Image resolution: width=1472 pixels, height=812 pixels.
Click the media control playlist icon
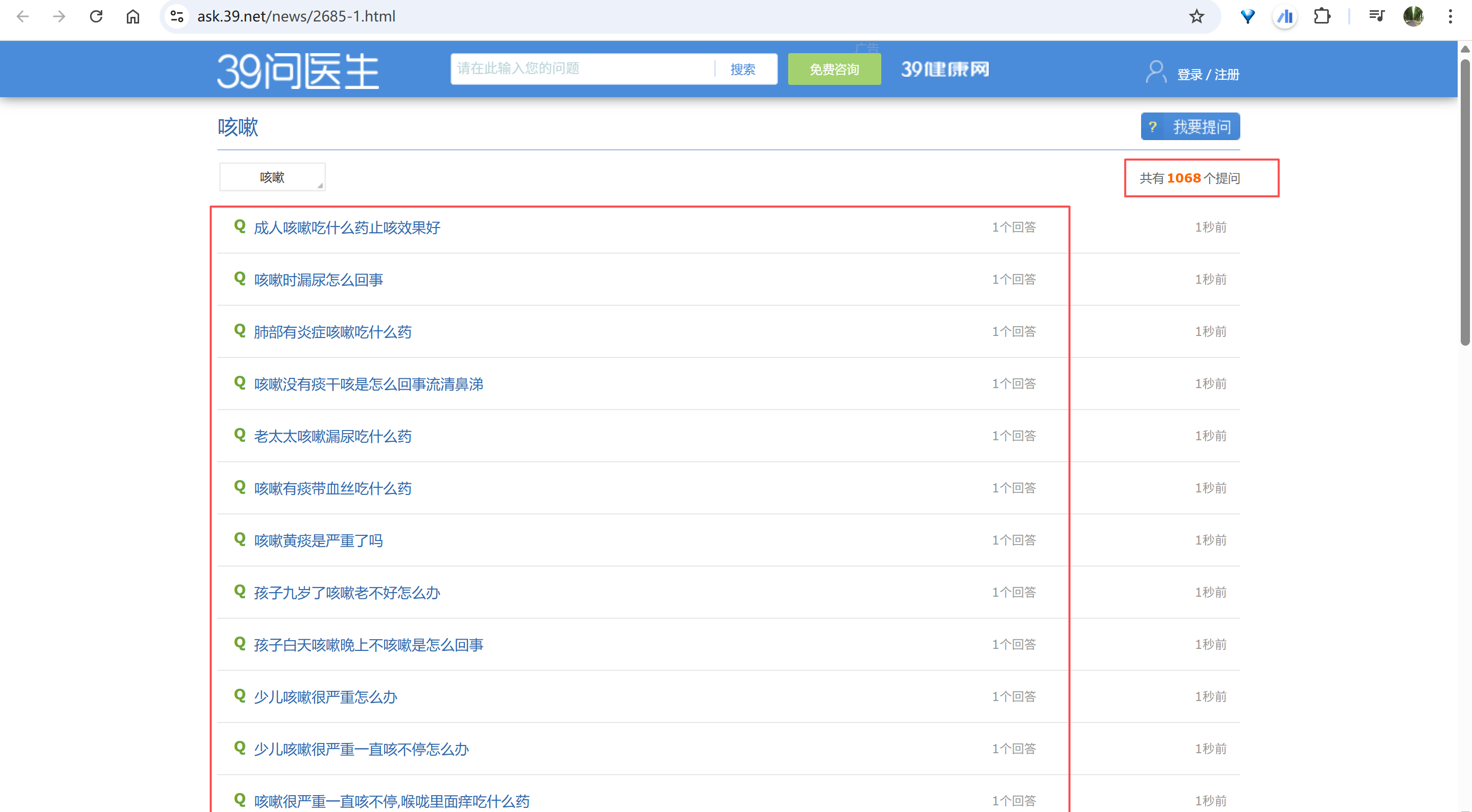1376,16
